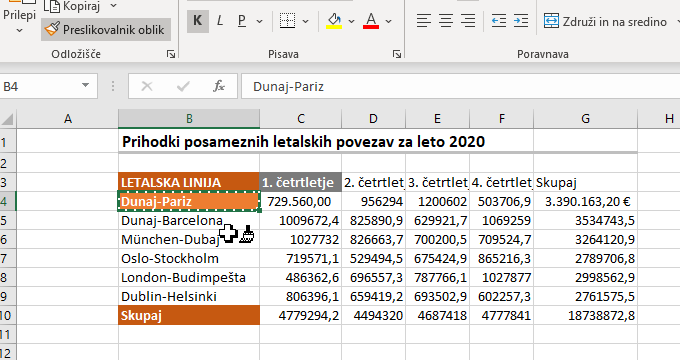Click cell Dunaj-Barcelona
Screen dimensions: 680x360
click(x=189, y=220)
